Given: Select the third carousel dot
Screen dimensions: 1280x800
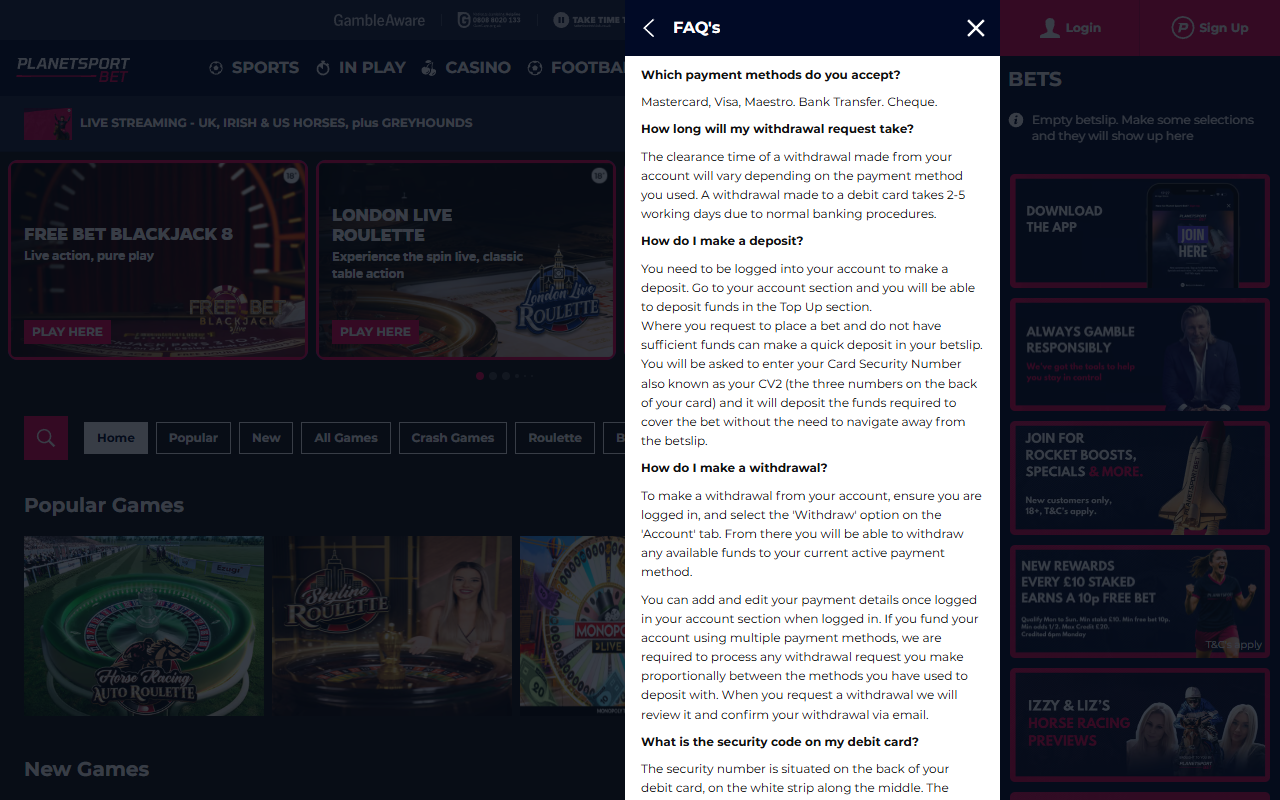Looking at the screenshot, I should pos(506,376).
